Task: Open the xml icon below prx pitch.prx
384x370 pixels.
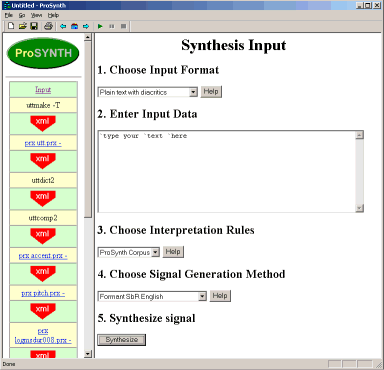Action: (x=43, y=311)
